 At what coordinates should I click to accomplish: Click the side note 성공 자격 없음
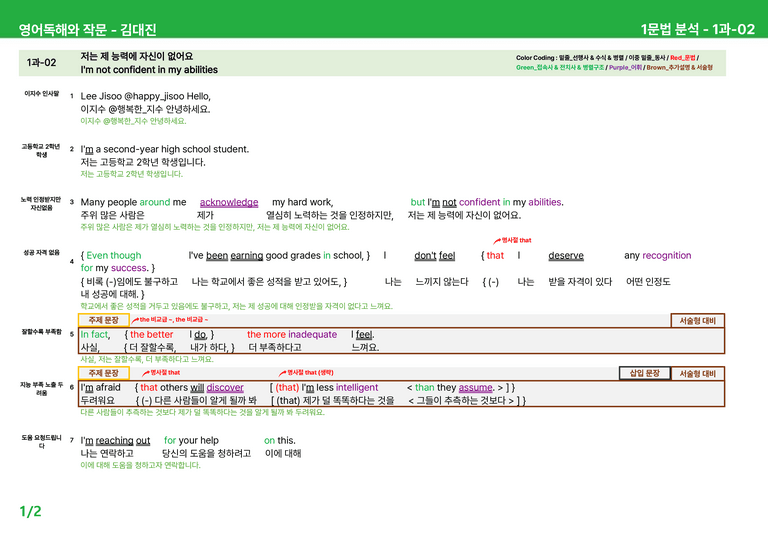42,253
